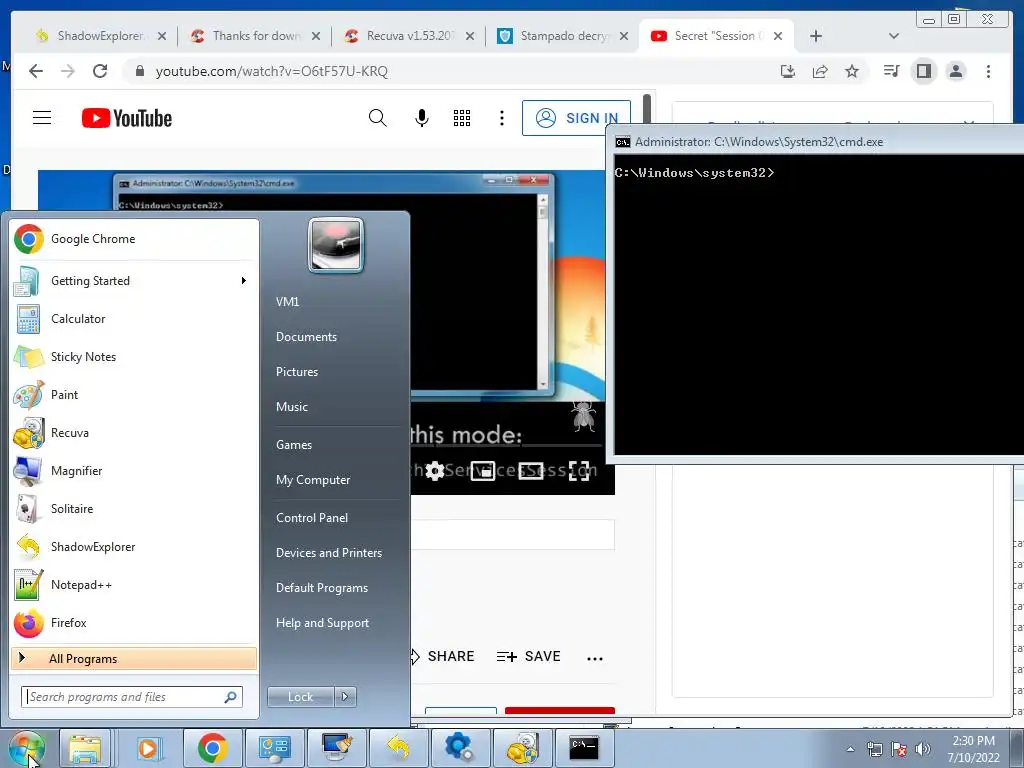Image resolution: width=1024 pixels, height=768 pixels.
Task: Switch to ShadowExplorer browser tab
Action: pyautogui.click(x=99, y=36)
